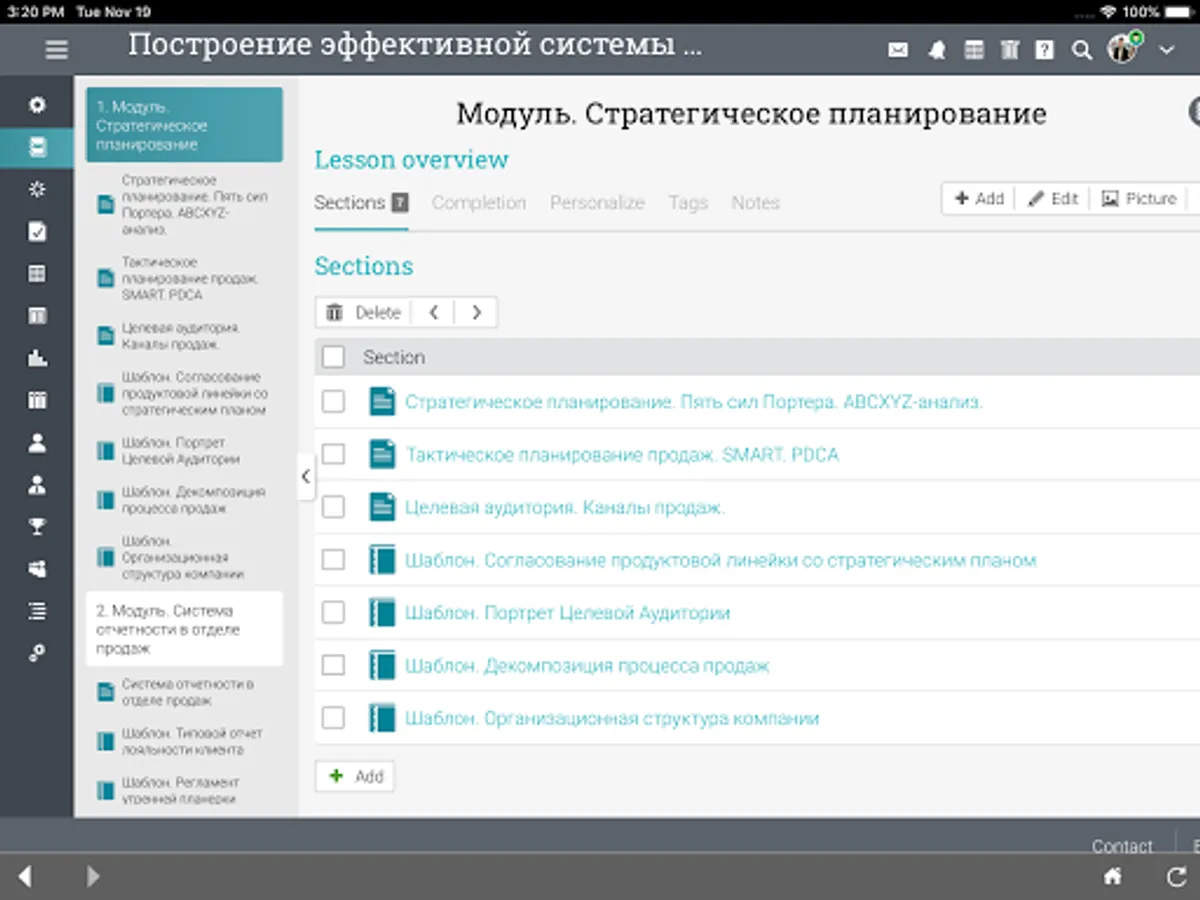
Task: Select the highlighted lessons sidebar icon
Action: point(37,147)
